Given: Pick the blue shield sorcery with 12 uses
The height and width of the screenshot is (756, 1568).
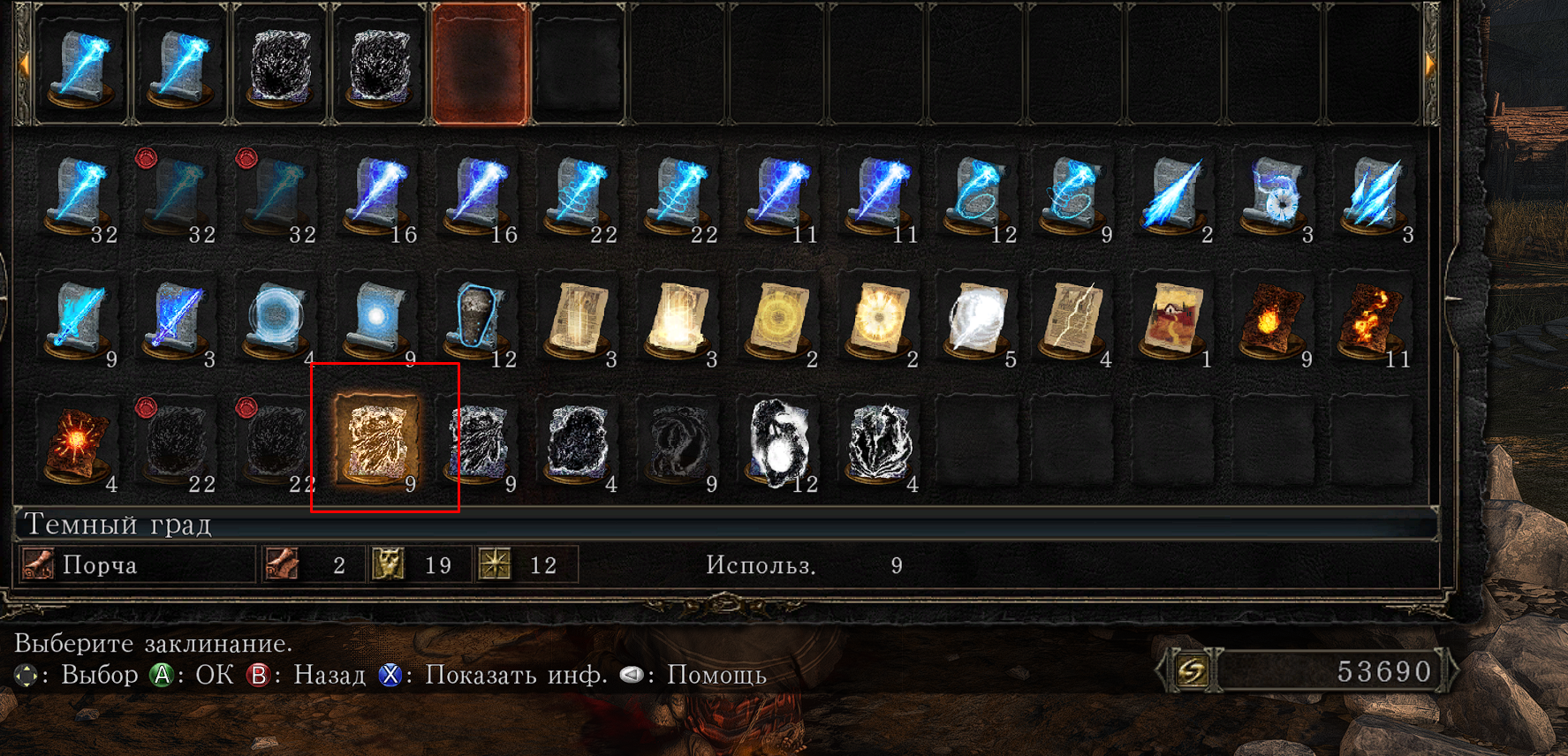Looking at the screenshot, I should coord(480,320).
